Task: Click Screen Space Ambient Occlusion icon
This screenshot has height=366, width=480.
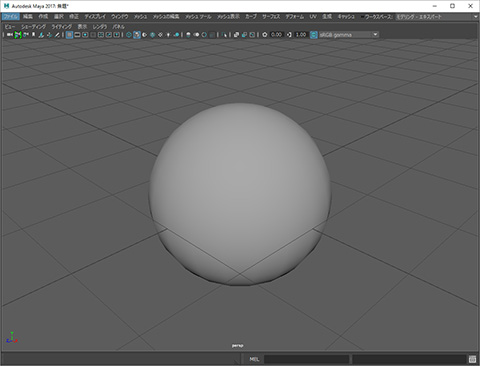Action: click(x=188, y=35)
